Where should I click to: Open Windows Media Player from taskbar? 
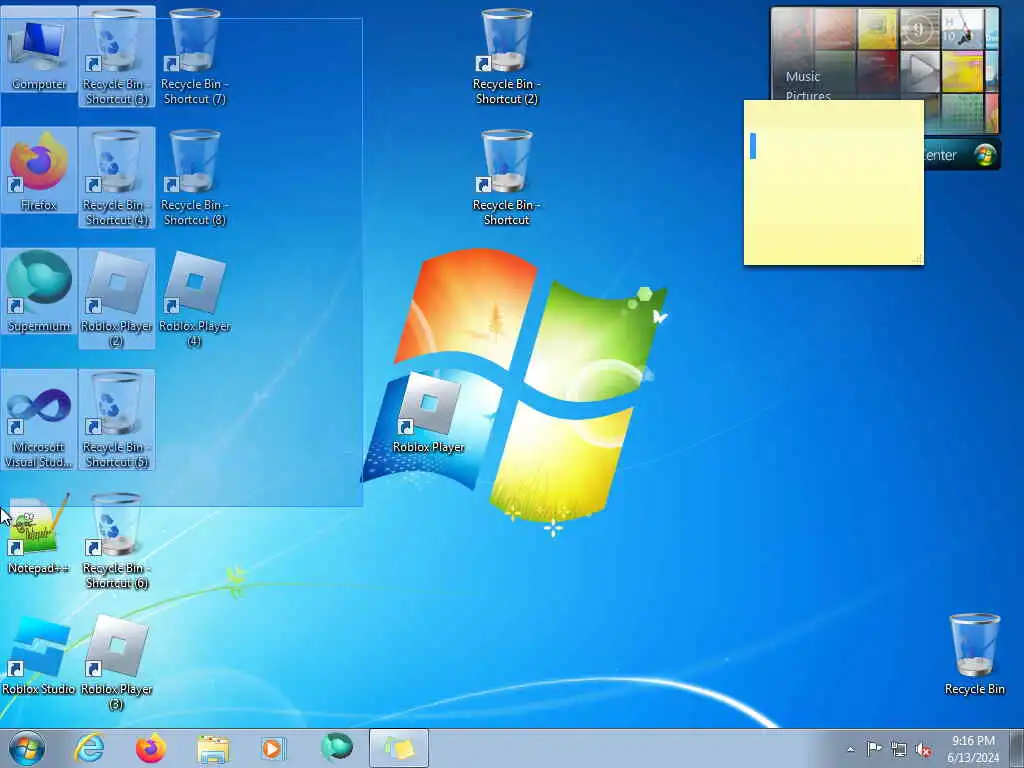click(x=274, y=748)
